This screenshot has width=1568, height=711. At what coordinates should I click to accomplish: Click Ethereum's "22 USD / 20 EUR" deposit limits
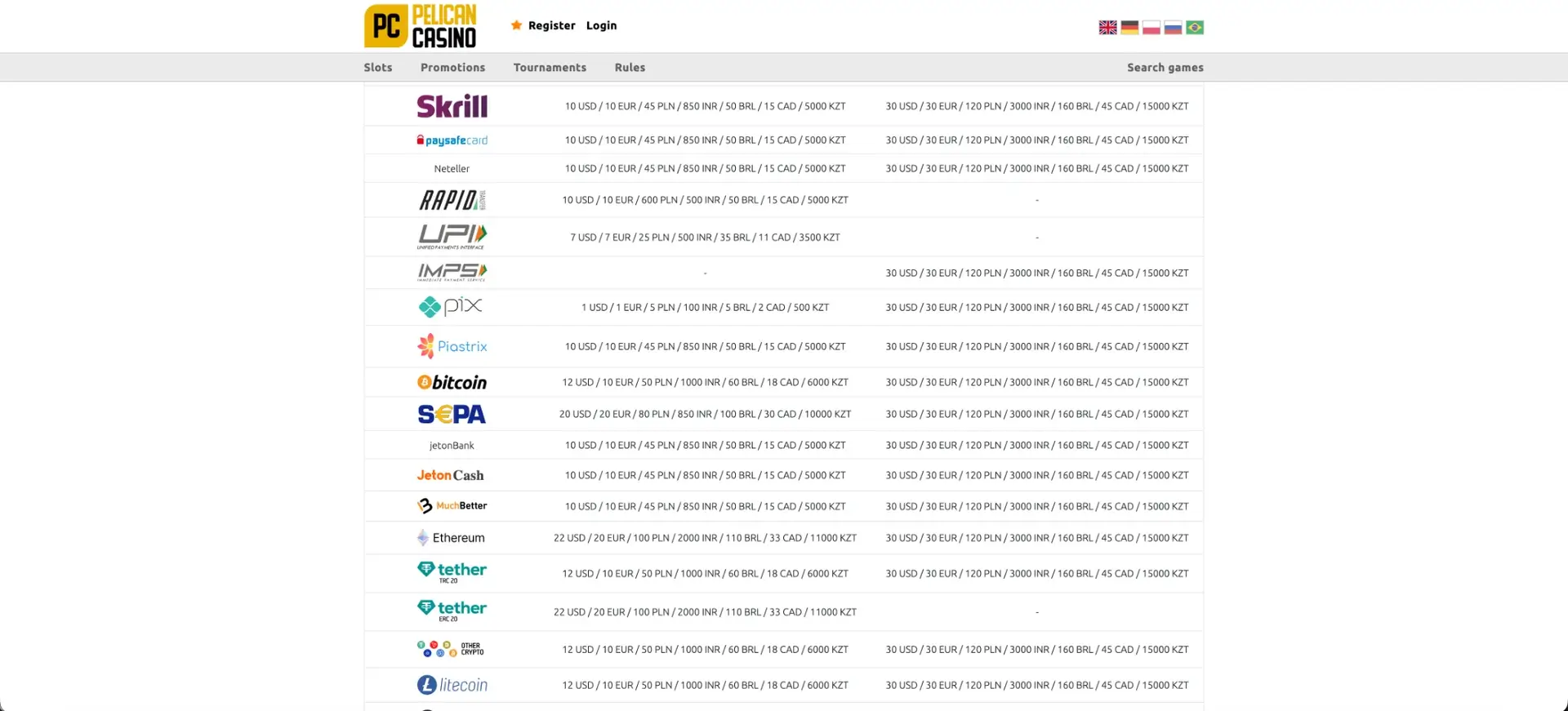(x=705, y=538)
